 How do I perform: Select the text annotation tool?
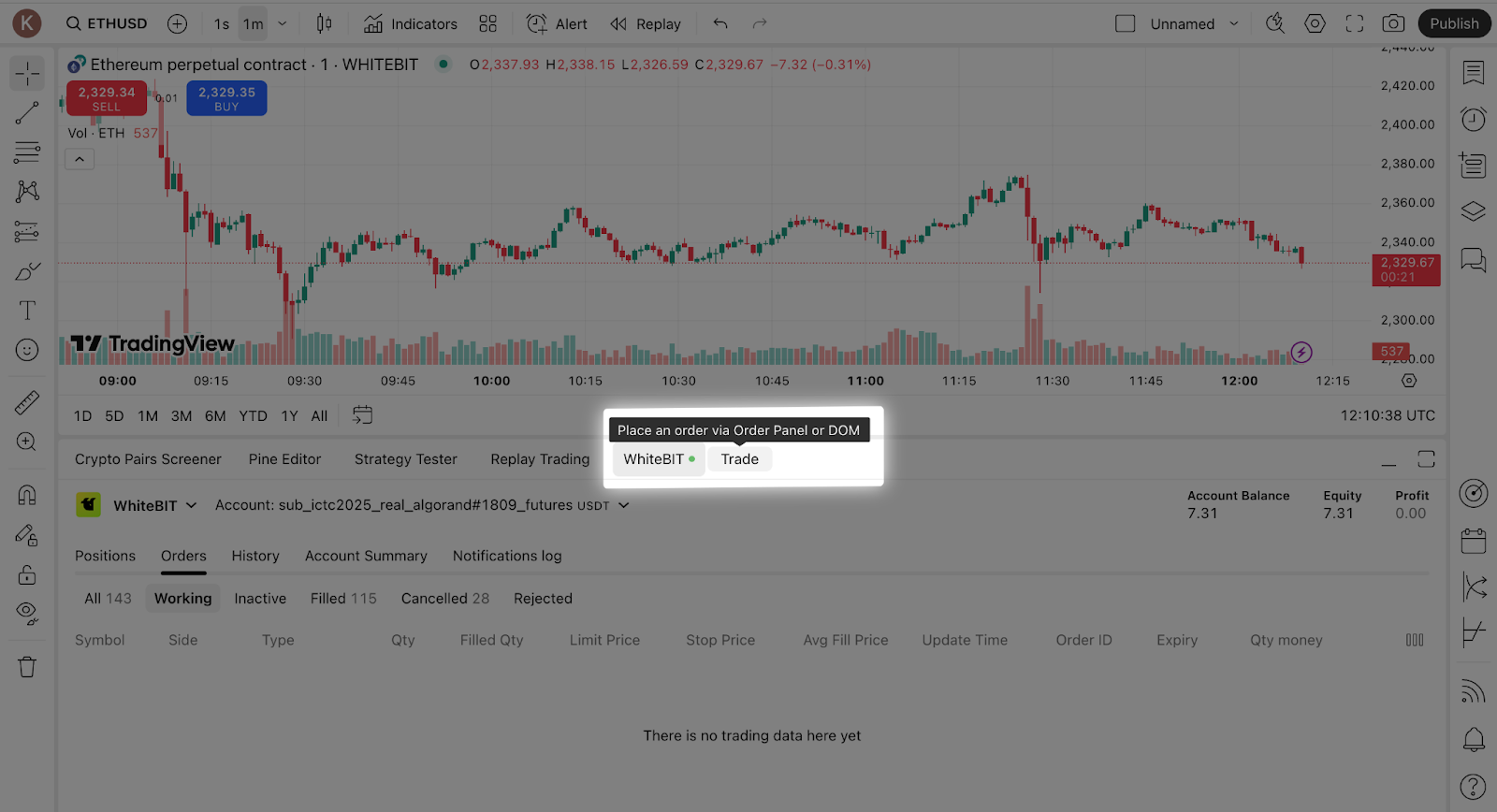coord(27,311)
